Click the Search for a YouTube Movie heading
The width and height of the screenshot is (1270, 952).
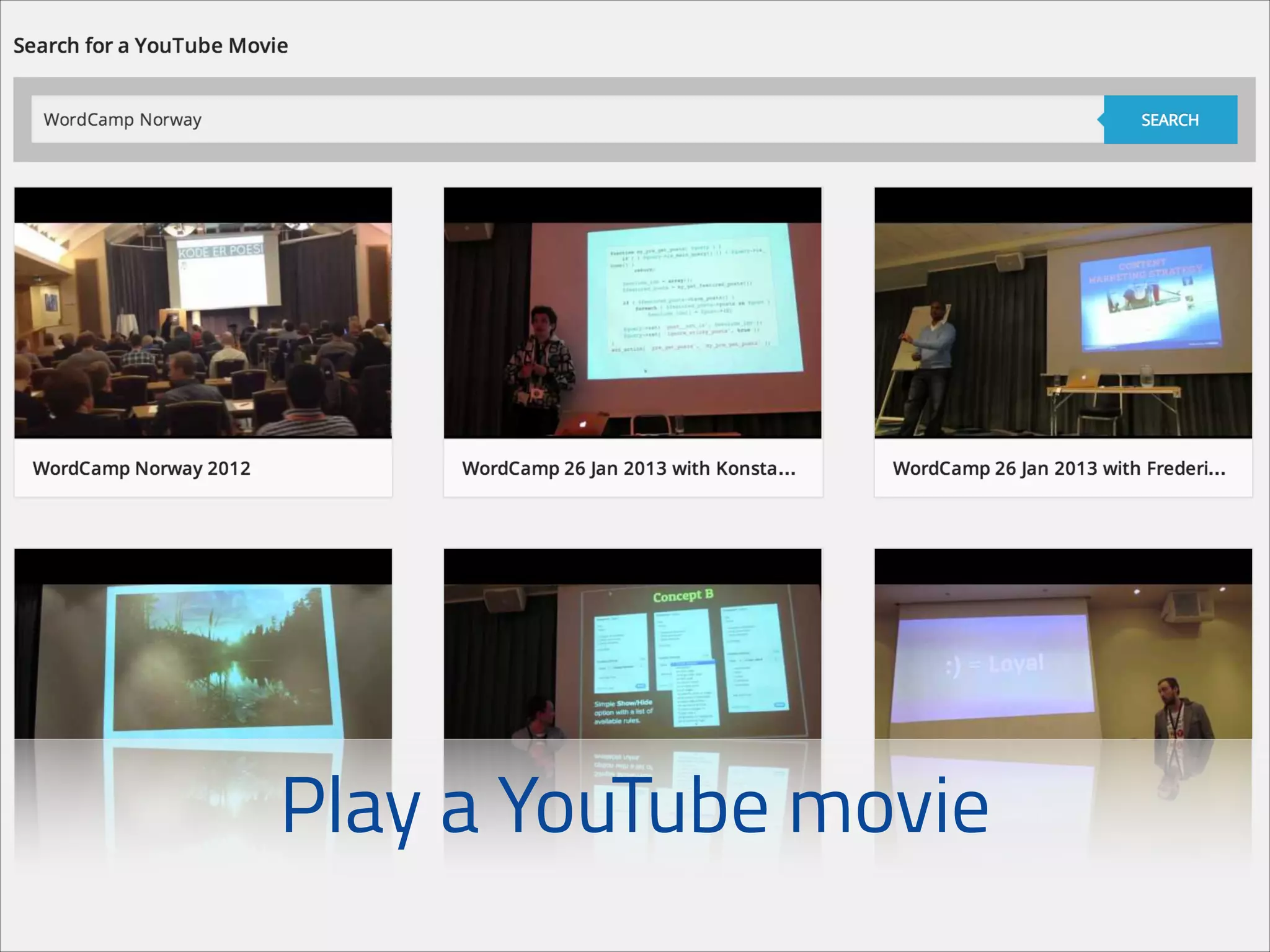coord(151,46)
